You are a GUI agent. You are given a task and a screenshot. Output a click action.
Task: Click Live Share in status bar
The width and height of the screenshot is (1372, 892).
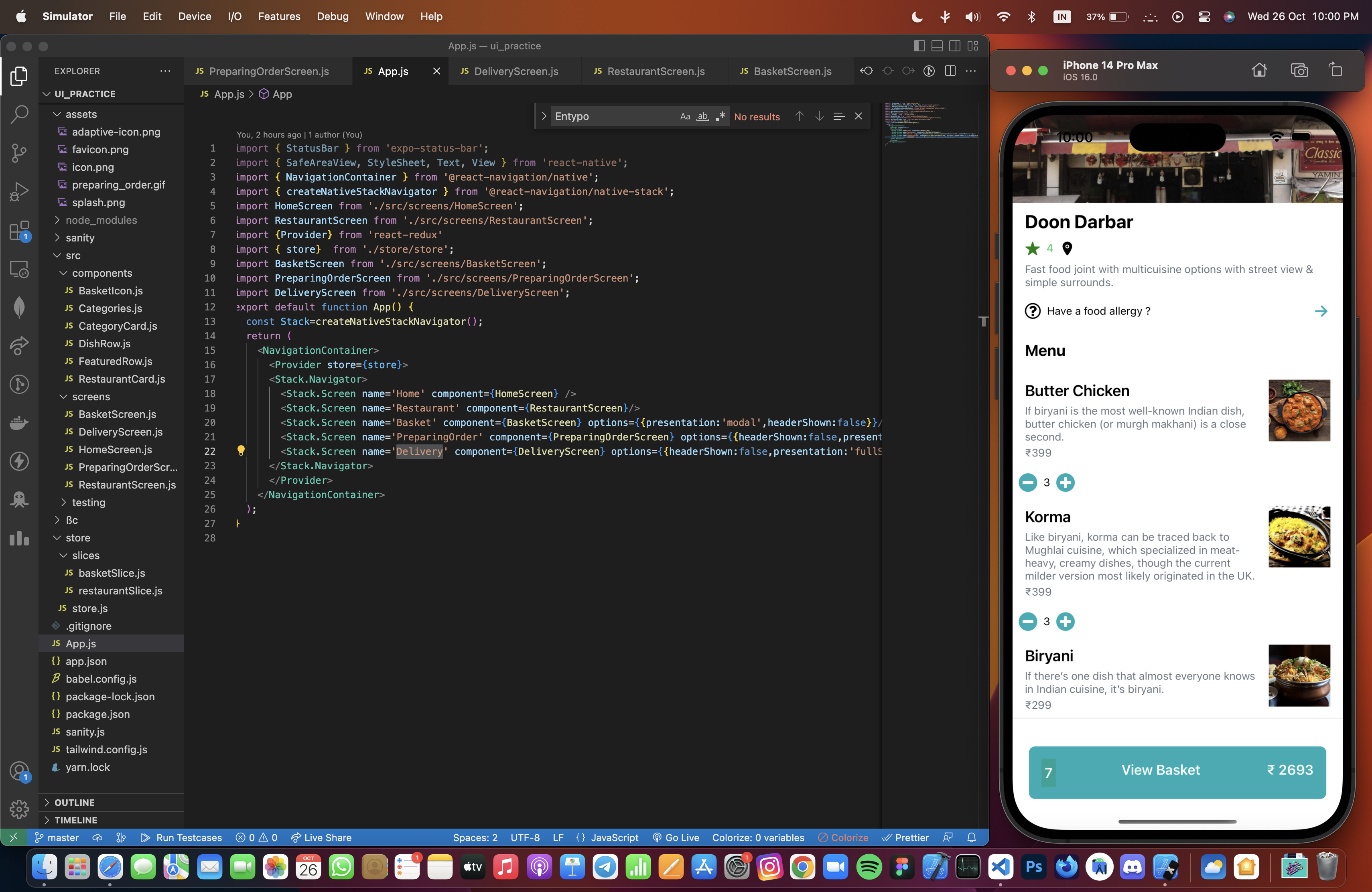[x=321, y=837]
